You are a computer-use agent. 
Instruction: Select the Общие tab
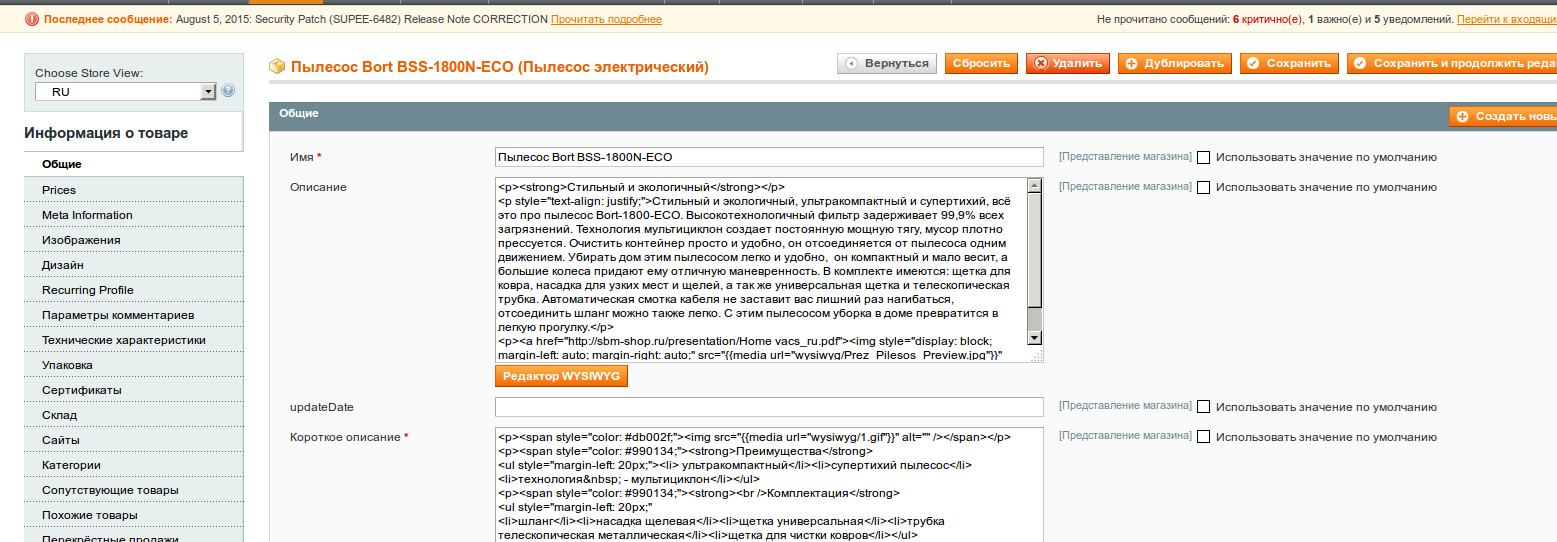click(134, 164)
